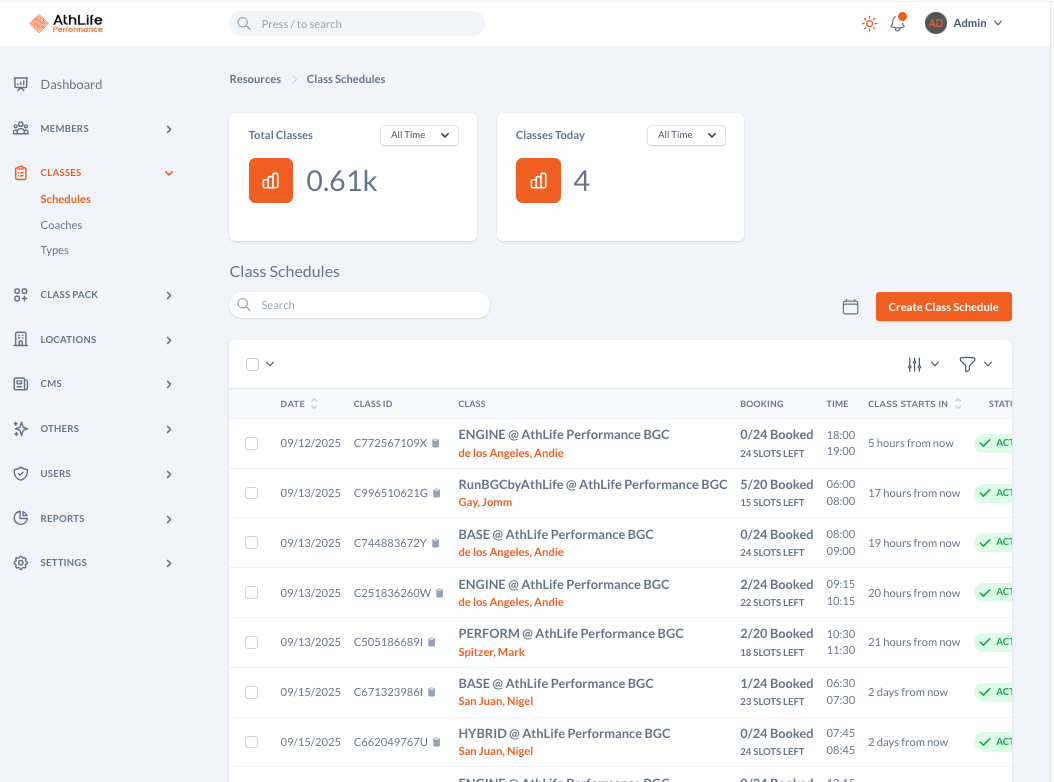This screenshot has width=1054, height=782.
Task: Open the calendar view icon near Create Class Schedule
Action: 851,307
